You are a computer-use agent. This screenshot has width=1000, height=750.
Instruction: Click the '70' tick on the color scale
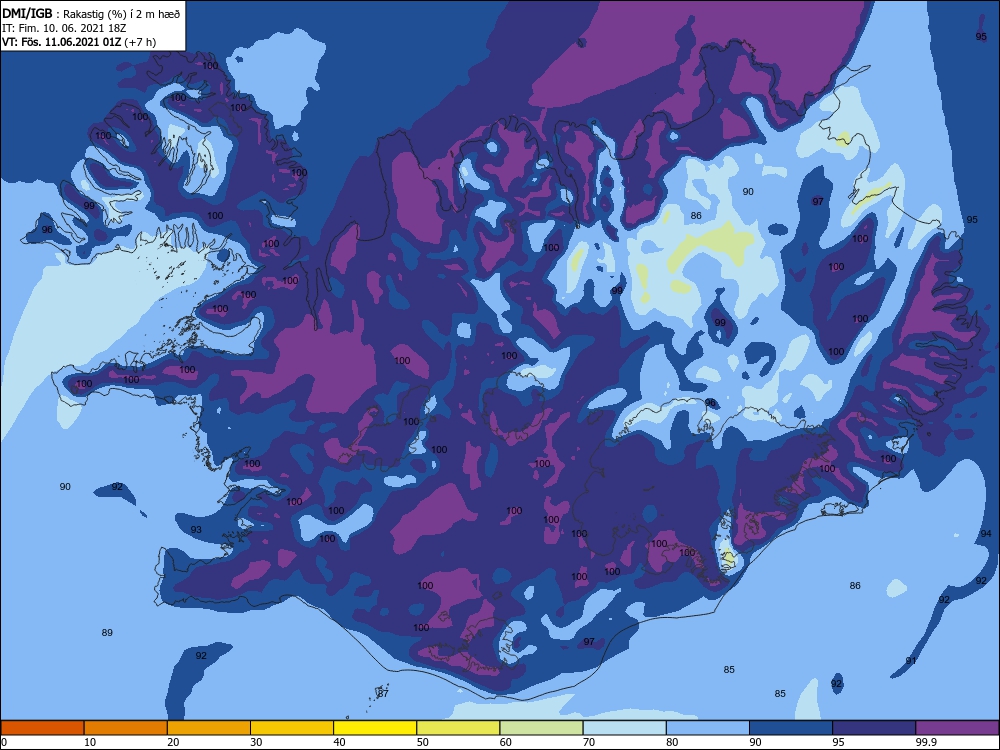coord(589,742)
